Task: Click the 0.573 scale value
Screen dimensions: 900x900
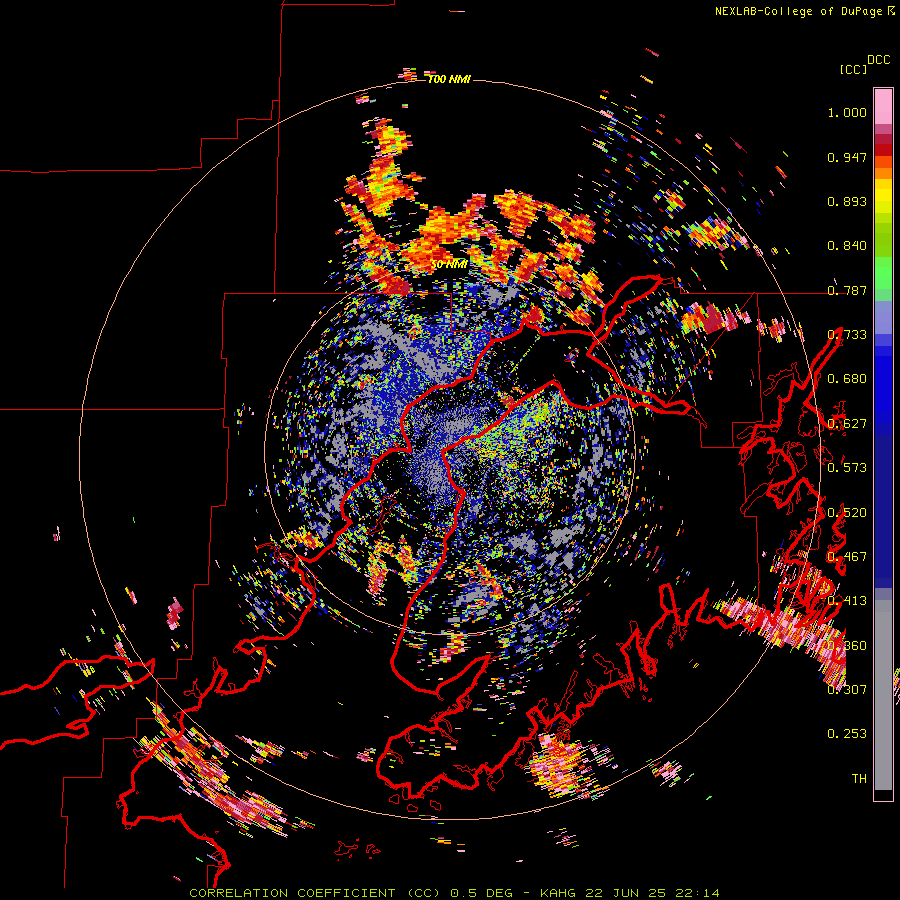Action: coord(847,468)
